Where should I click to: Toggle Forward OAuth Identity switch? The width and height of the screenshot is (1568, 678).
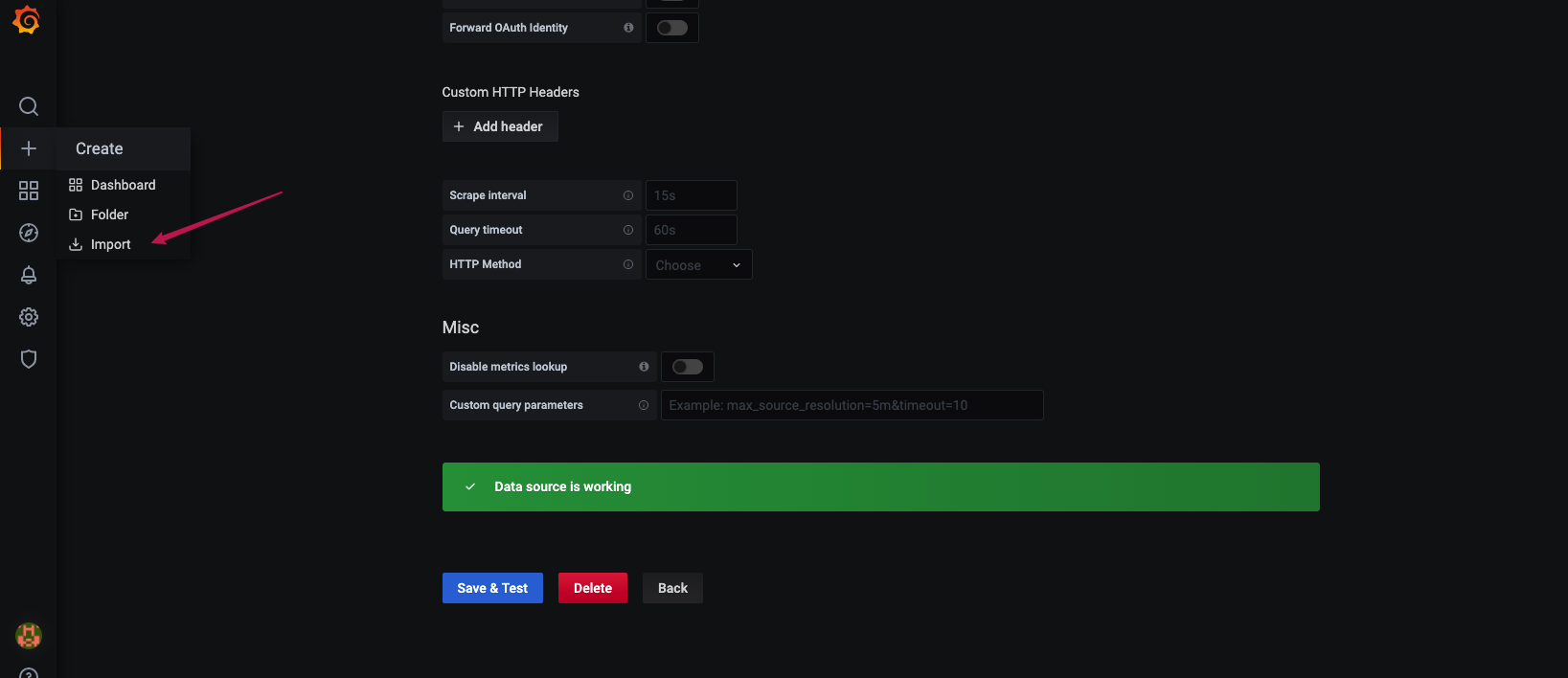[x=672, y=28]
